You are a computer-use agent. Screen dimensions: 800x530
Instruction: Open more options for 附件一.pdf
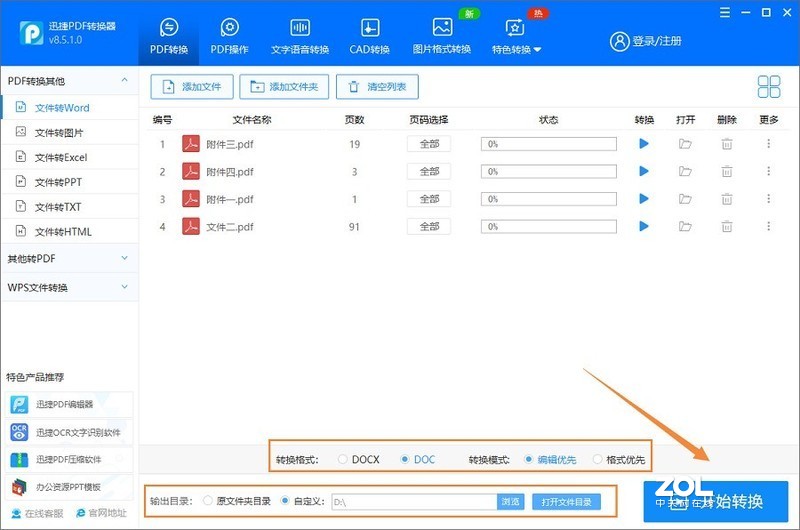[x=768, y=199]
